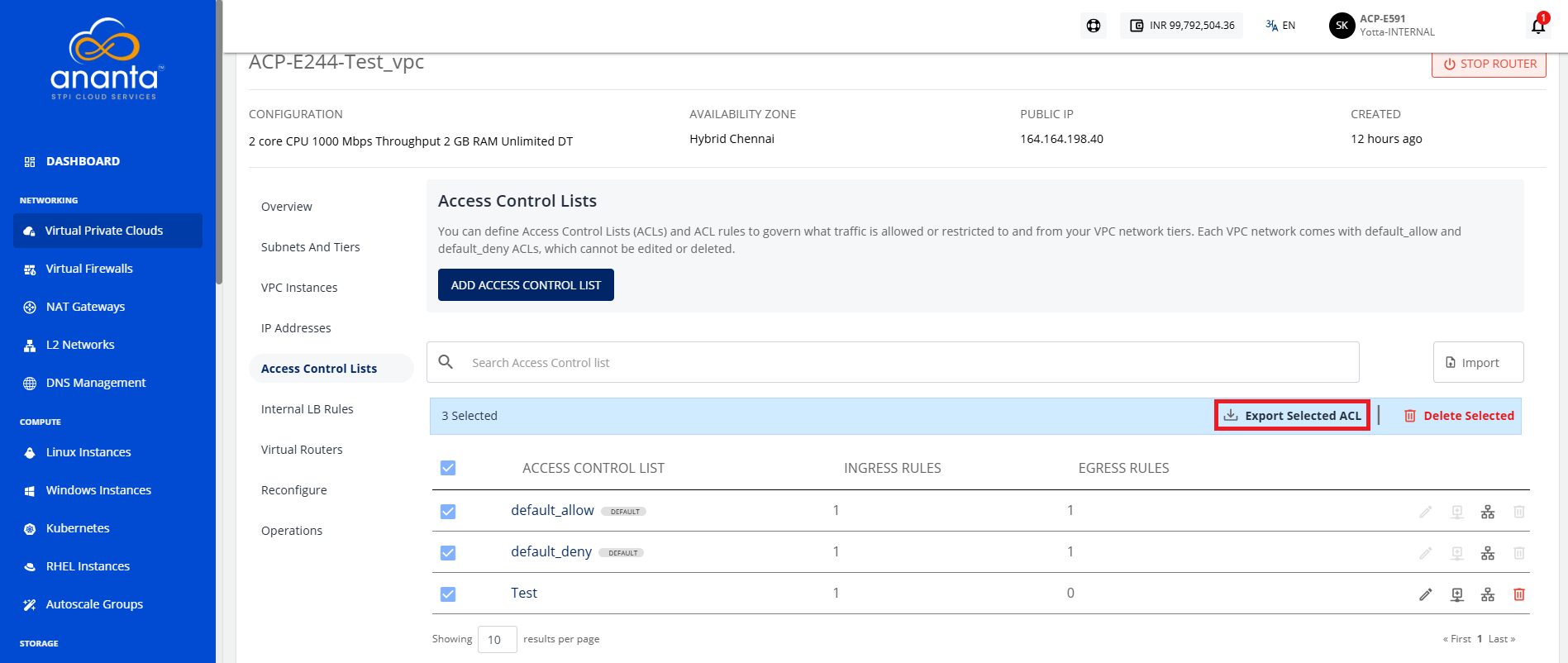Export the selected ACLs
Screen dimensions: 1568x663
coord(1292,416)
